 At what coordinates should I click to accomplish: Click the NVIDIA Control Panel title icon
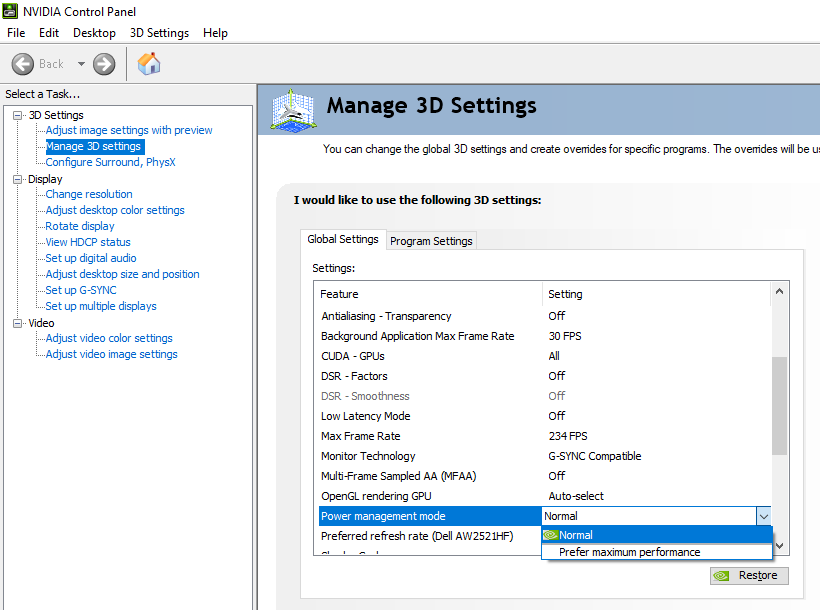(10, 11)
